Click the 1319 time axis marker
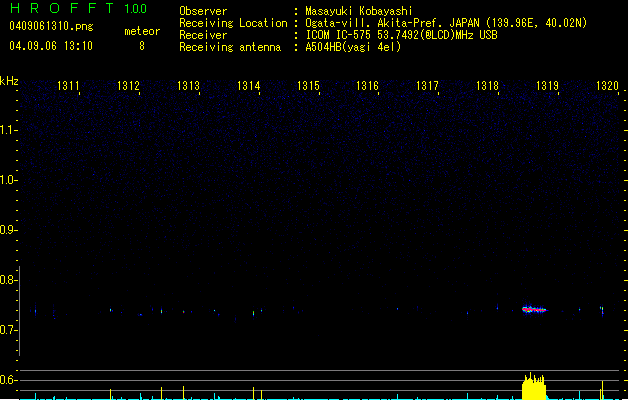This screenshot has height=400, width=629. point(547,86)
